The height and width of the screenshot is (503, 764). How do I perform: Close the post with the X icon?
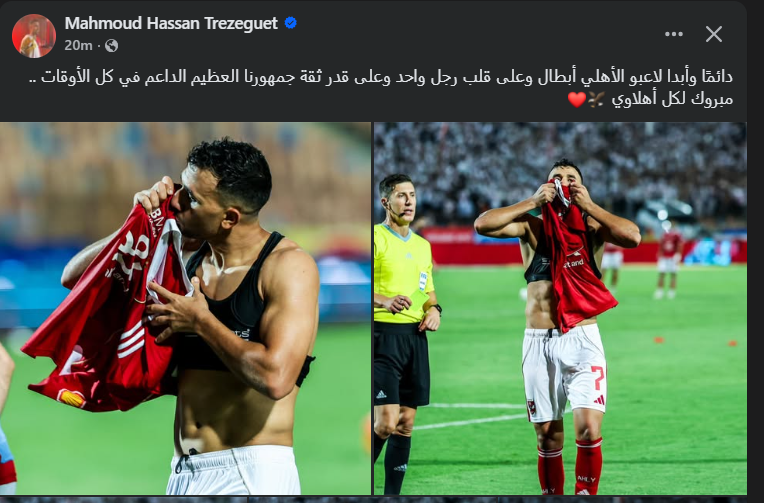[x=714, y=34]
